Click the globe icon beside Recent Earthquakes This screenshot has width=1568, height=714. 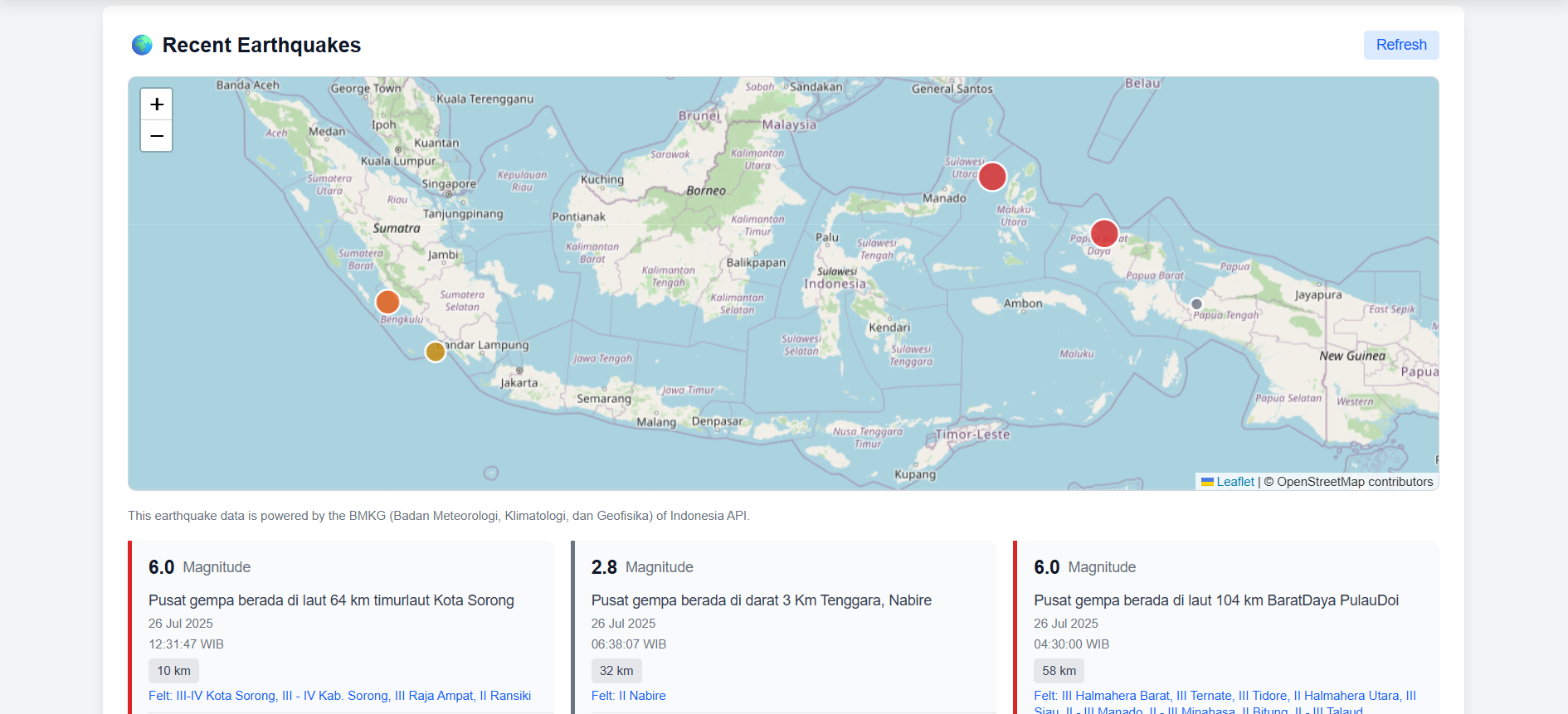[143, 45]
